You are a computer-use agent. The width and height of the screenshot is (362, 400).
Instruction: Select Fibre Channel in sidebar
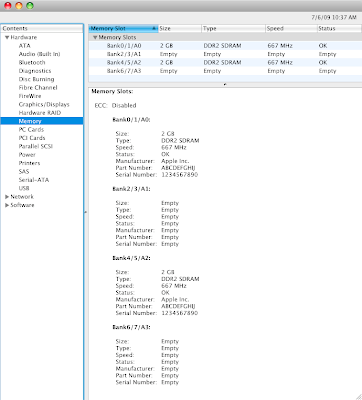coord(38,88)
